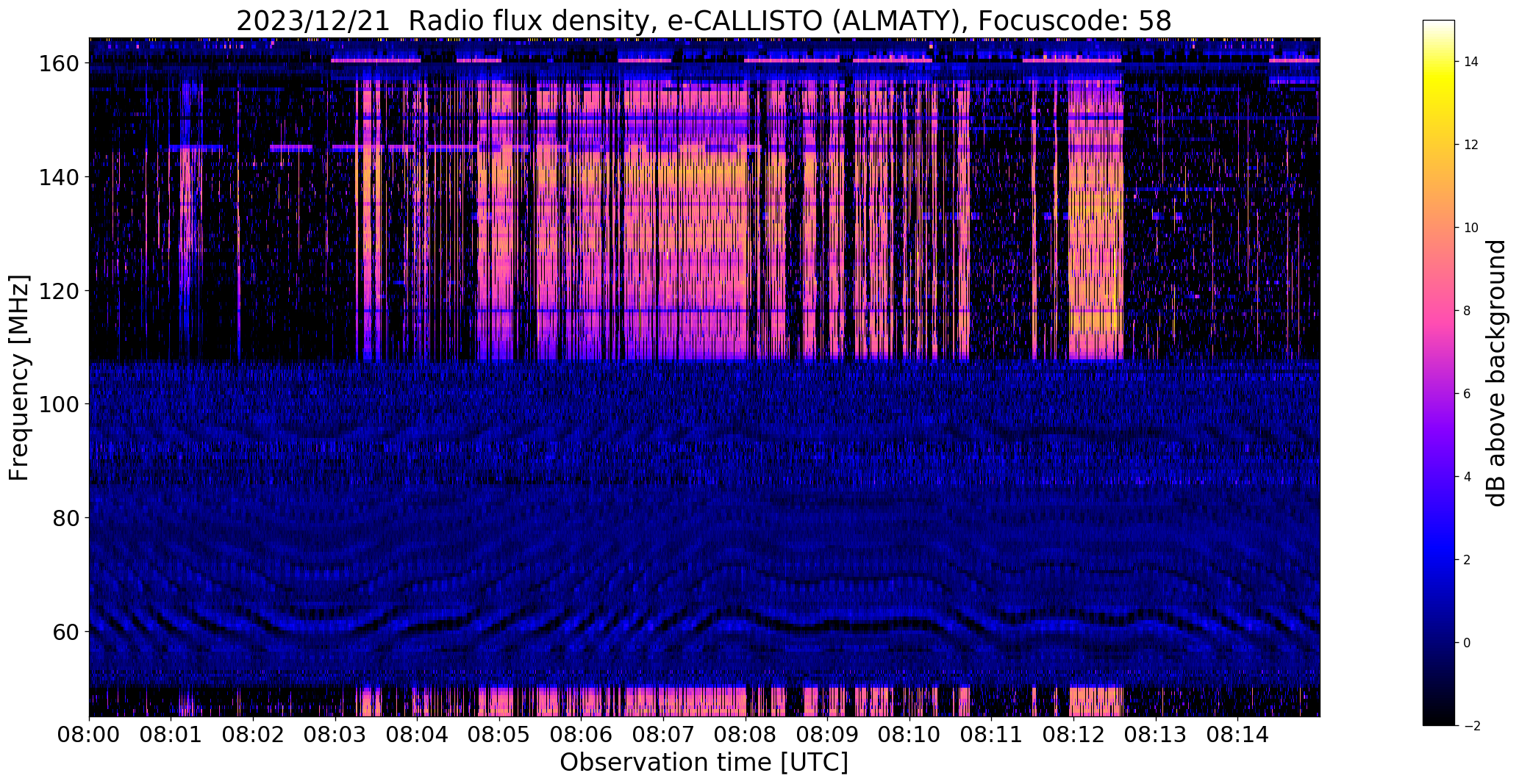Click the 08:05 time tick label
The width and height of the screenshot is (1519, 784).
click(x=499, y=734)
